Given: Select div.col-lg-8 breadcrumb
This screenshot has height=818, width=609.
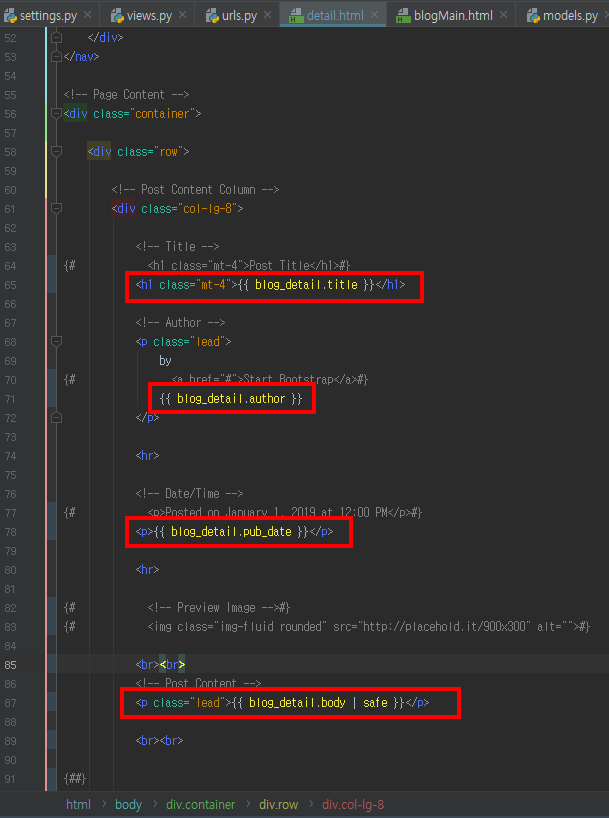Looking at the screenshot, I should pos(353,804).
